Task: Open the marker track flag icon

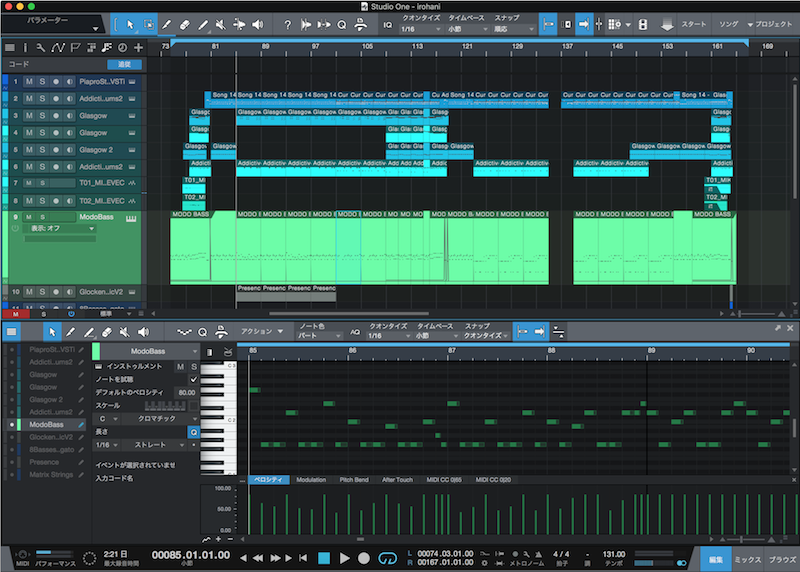Action: (76, 47)
